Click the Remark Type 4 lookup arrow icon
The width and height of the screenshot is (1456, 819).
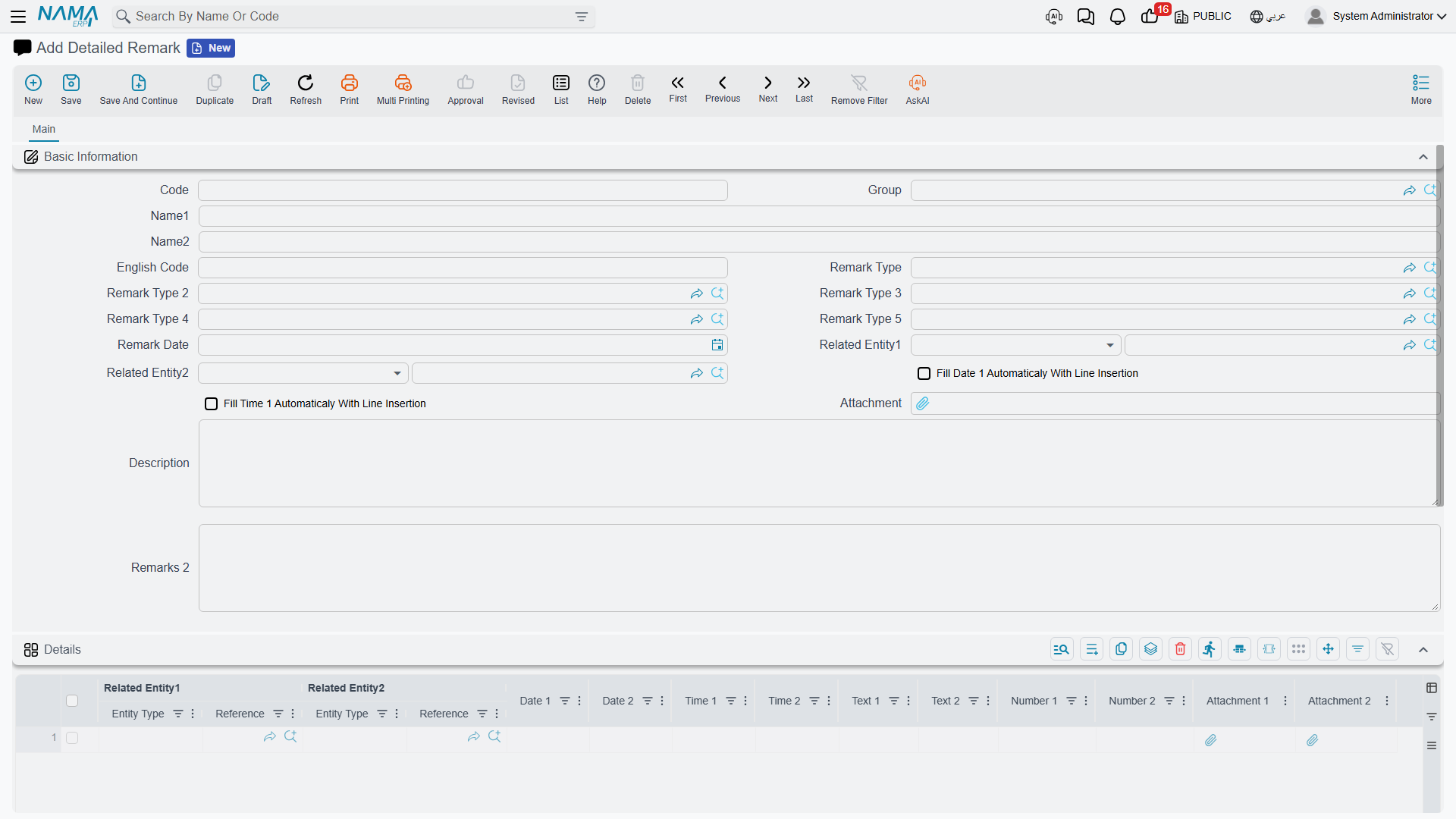point(696,319)
